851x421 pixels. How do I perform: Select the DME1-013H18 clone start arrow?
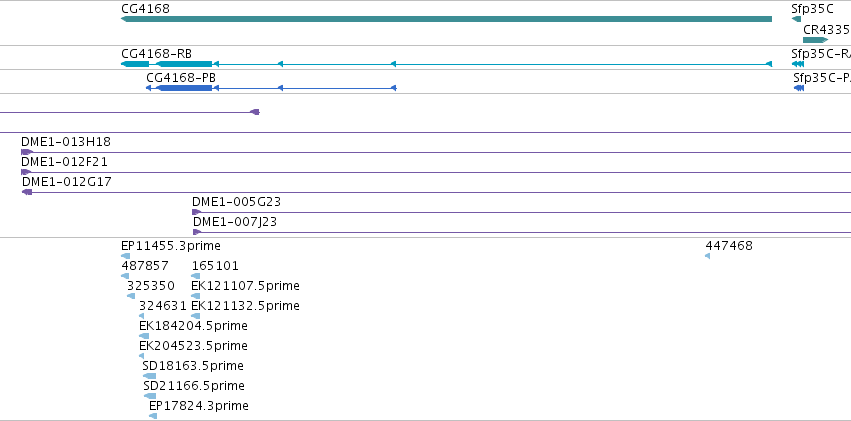(27, 152)
